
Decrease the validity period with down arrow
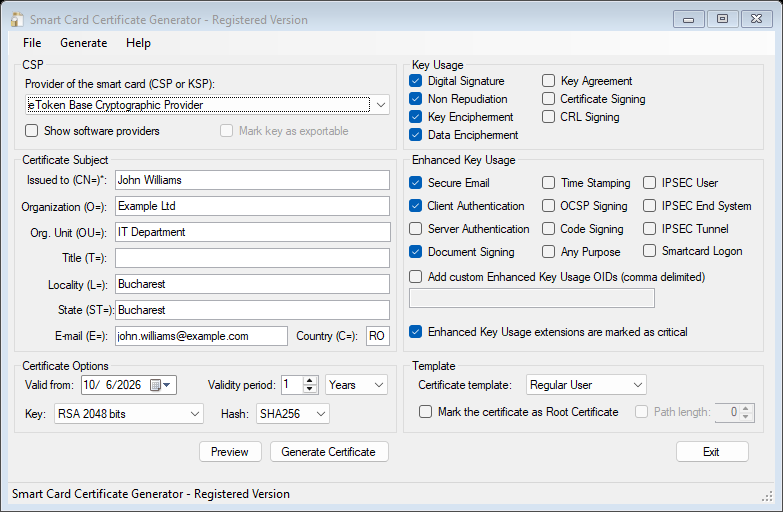pyautogui.click(x=310, y=389)
